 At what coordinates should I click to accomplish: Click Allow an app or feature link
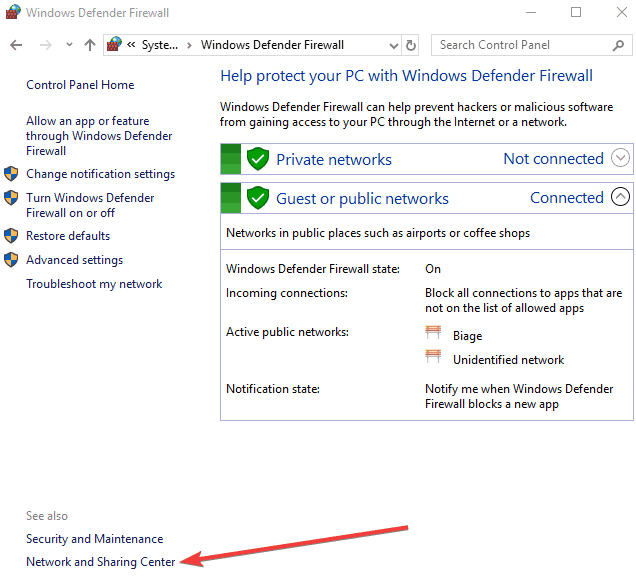(99, 136)
